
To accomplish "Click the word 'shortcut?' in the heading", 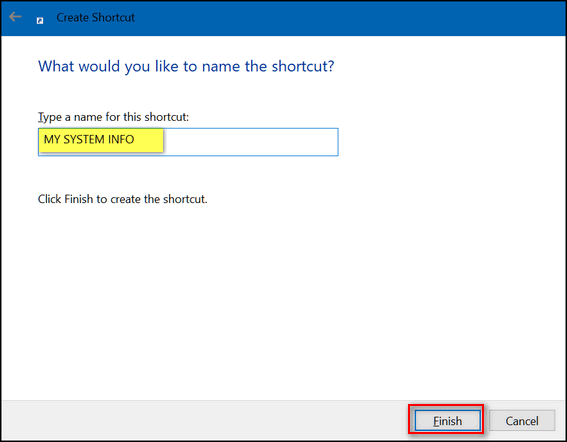I will [303, 67].
